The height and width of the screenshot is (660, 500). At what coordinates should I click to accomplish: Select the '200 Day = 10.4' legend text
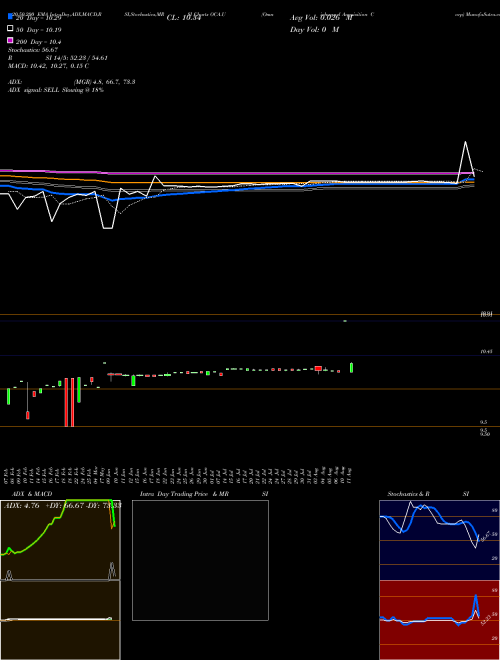(39, 42)
